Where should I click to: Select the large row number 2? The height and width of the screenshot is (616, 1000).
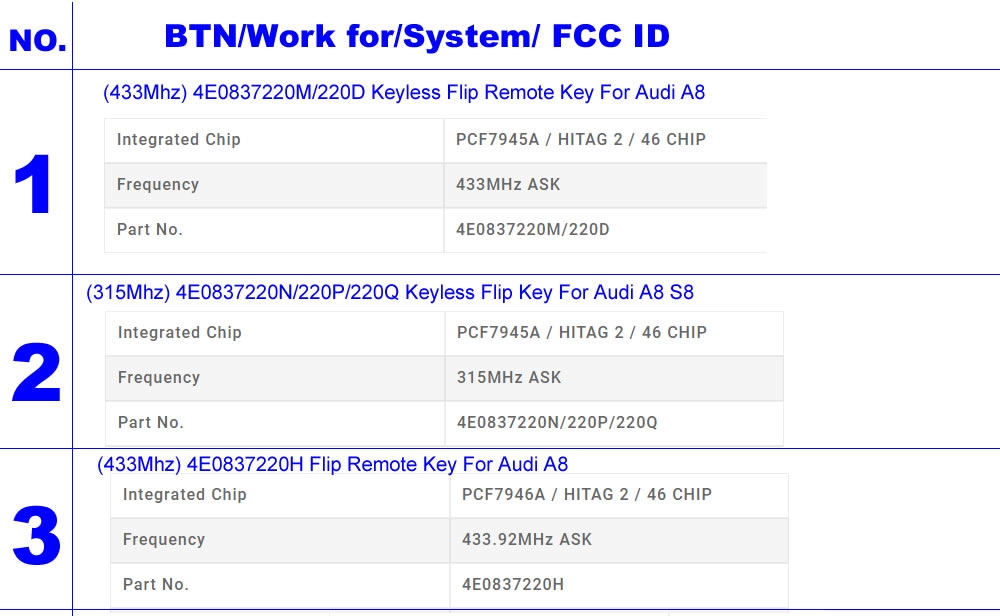(x=36, y=374)
